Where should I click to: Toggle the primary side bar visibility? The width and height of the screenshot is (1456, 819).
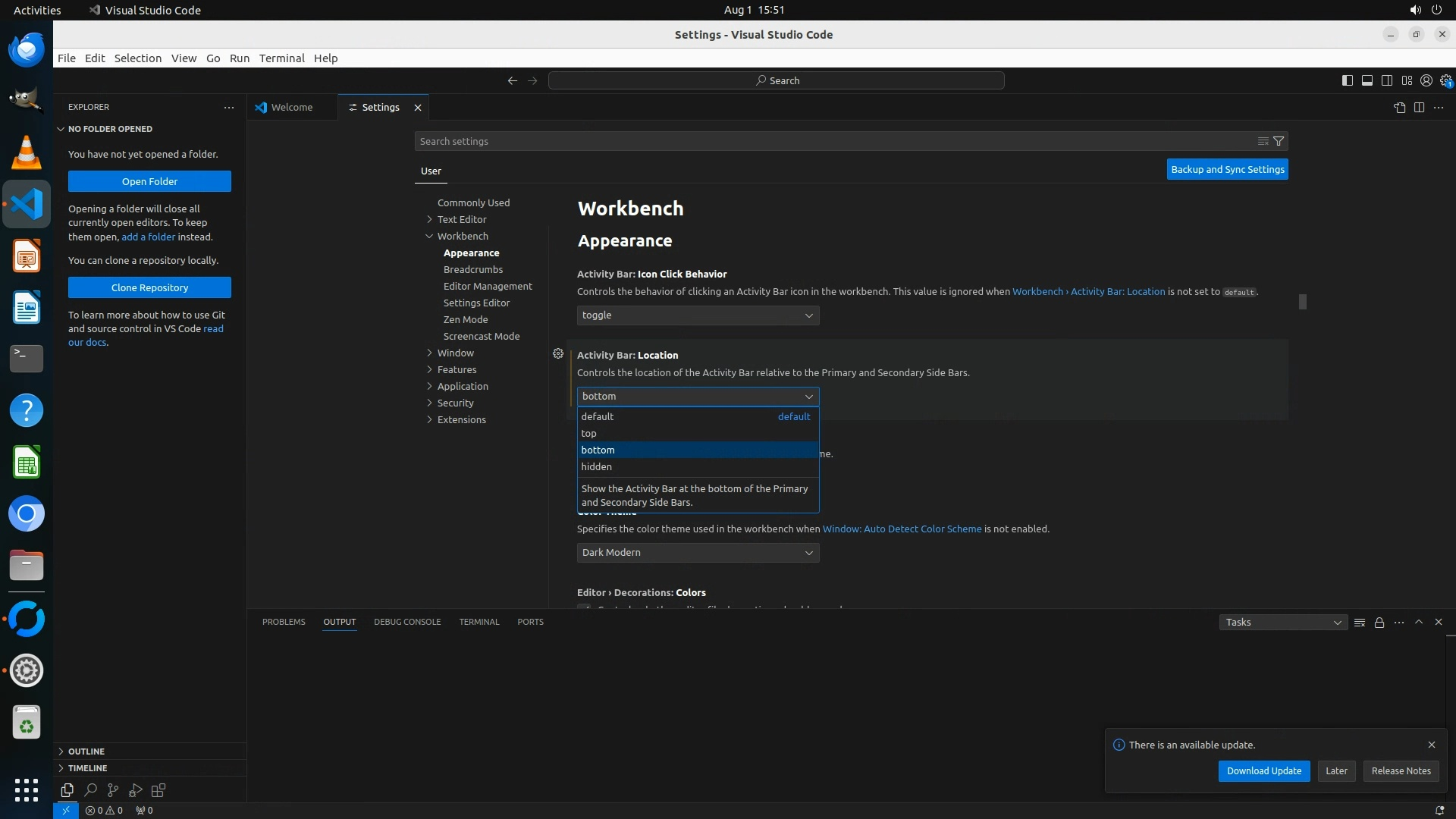tap(1348, 80)
